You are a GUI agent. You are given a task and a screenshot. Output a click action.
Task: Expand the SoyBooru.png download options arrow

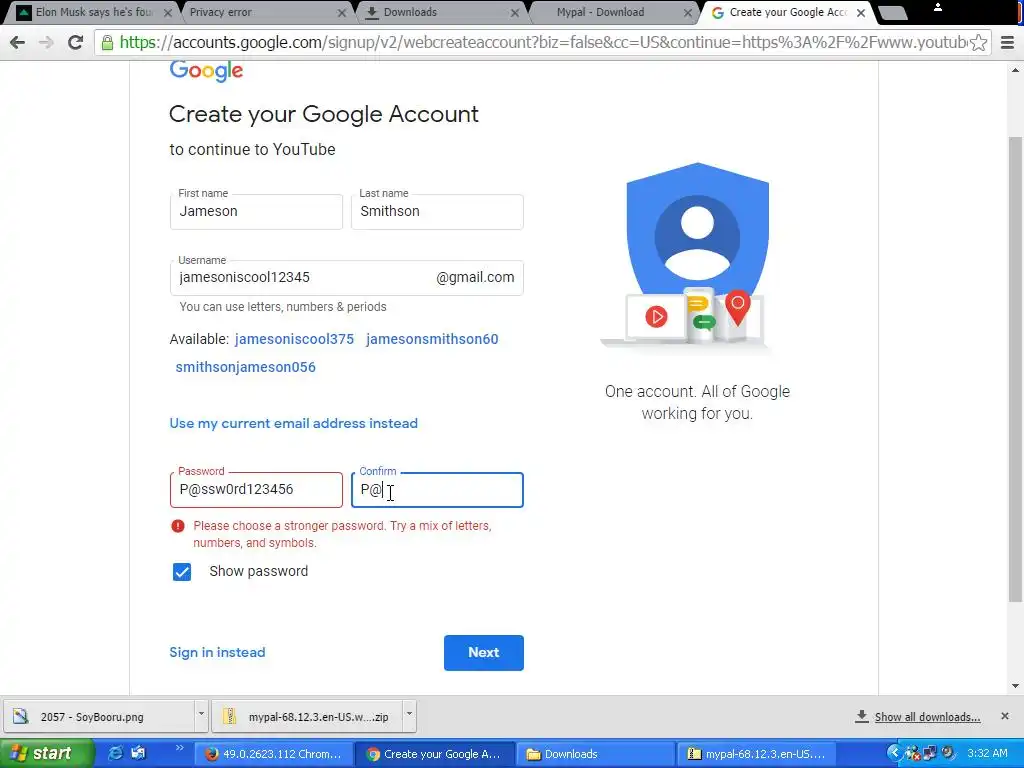pyautogui.click(x=201, y=714)
